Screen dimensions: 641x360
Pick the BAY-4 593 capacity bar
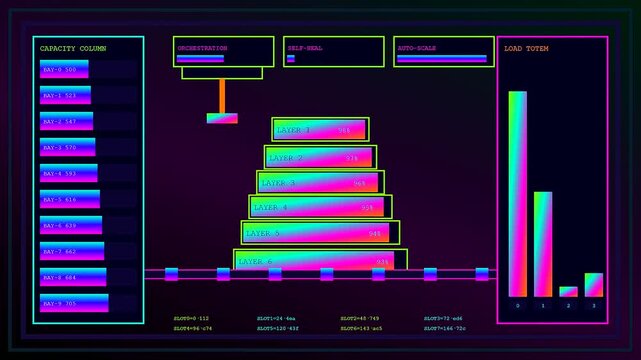point(69,173)
